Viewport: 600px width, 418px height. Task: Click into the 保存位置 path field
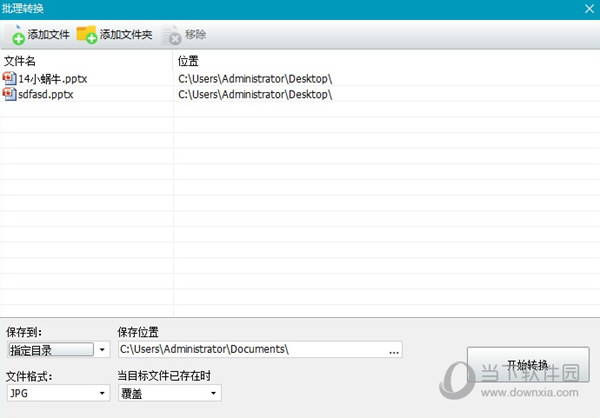pyautogui.click(x=250, y=349)
